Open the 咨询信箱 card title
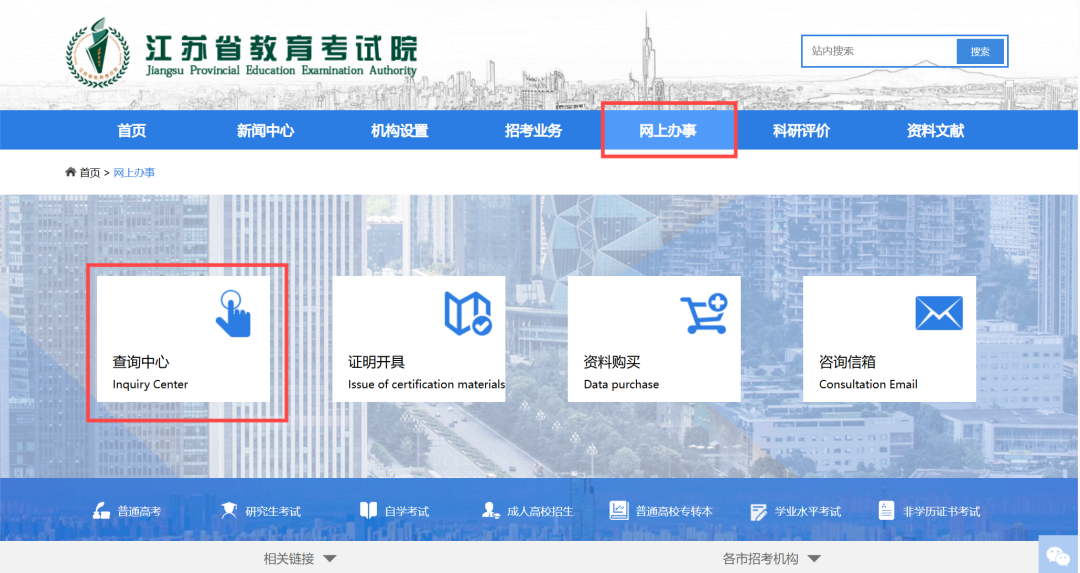The width and height of the screenshot is (1080, 573). point(847,362)
